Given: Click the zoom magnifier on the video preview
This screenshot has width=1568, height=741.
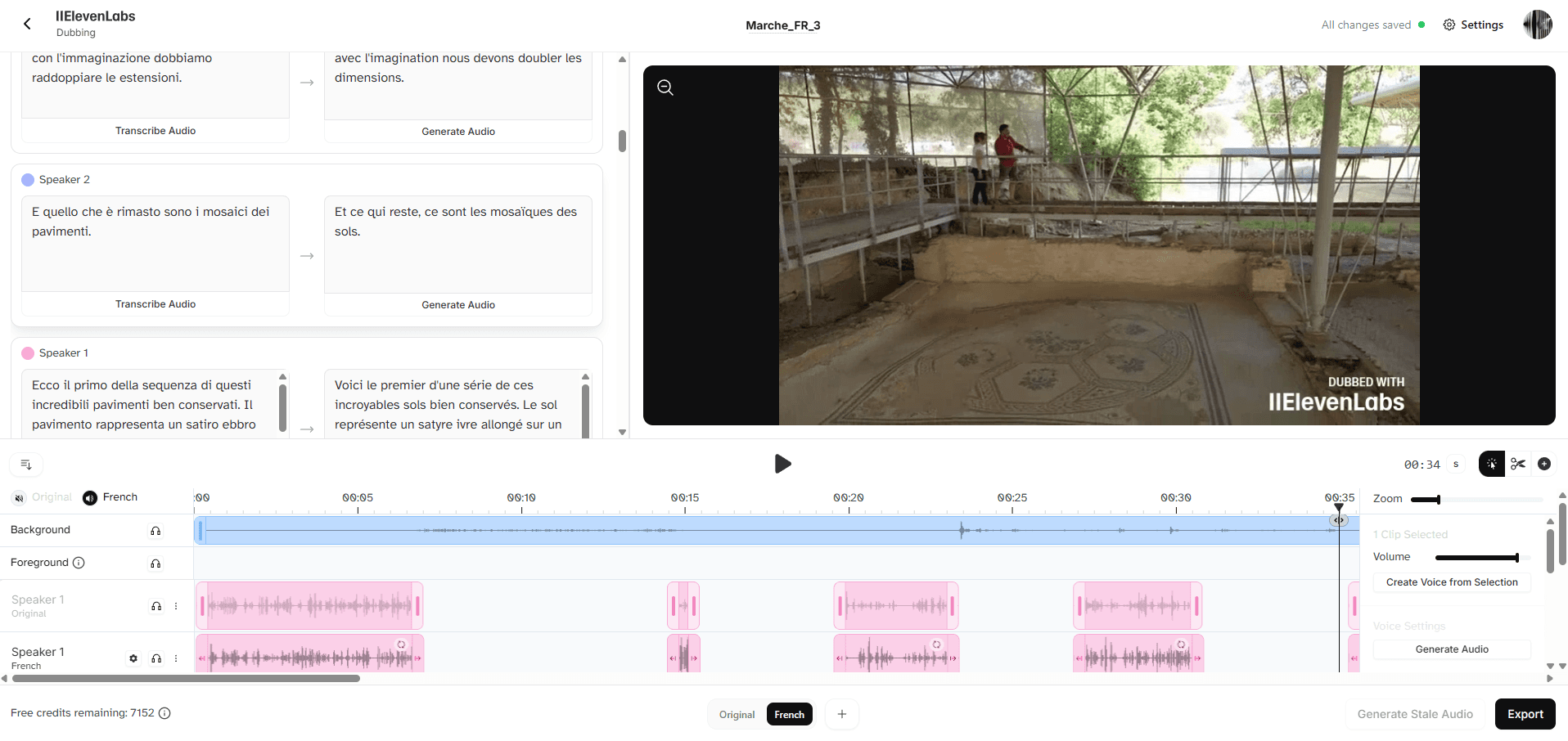Looking at the screenshot, I should (x=665, y=87).
